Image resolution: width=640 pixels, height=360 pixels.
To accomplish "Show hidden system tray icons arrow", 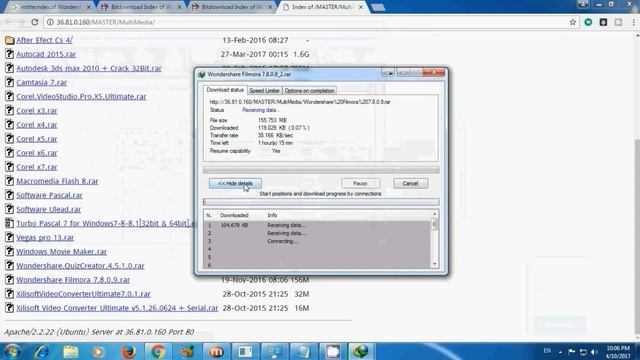I will tap(560, 352).
